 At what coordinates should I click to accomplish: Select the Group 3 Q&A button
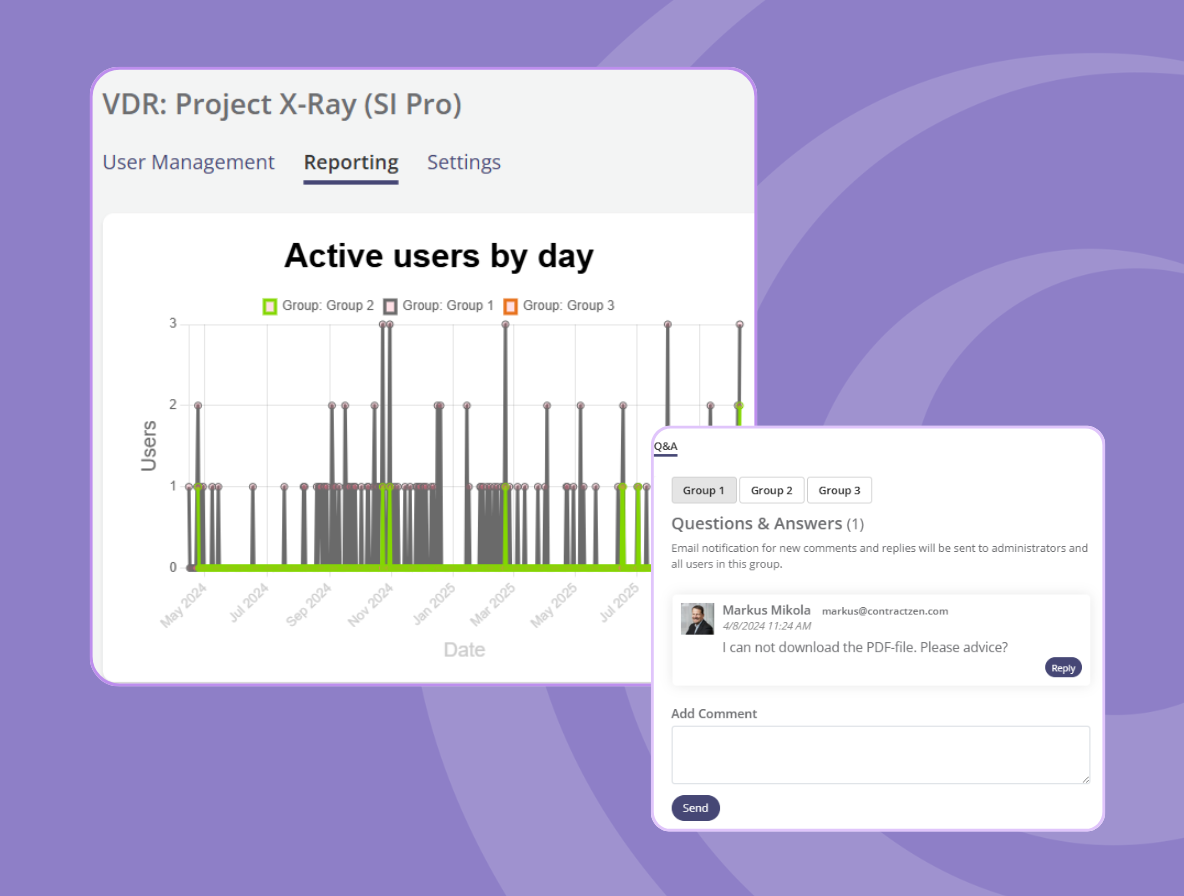(839, 490)
